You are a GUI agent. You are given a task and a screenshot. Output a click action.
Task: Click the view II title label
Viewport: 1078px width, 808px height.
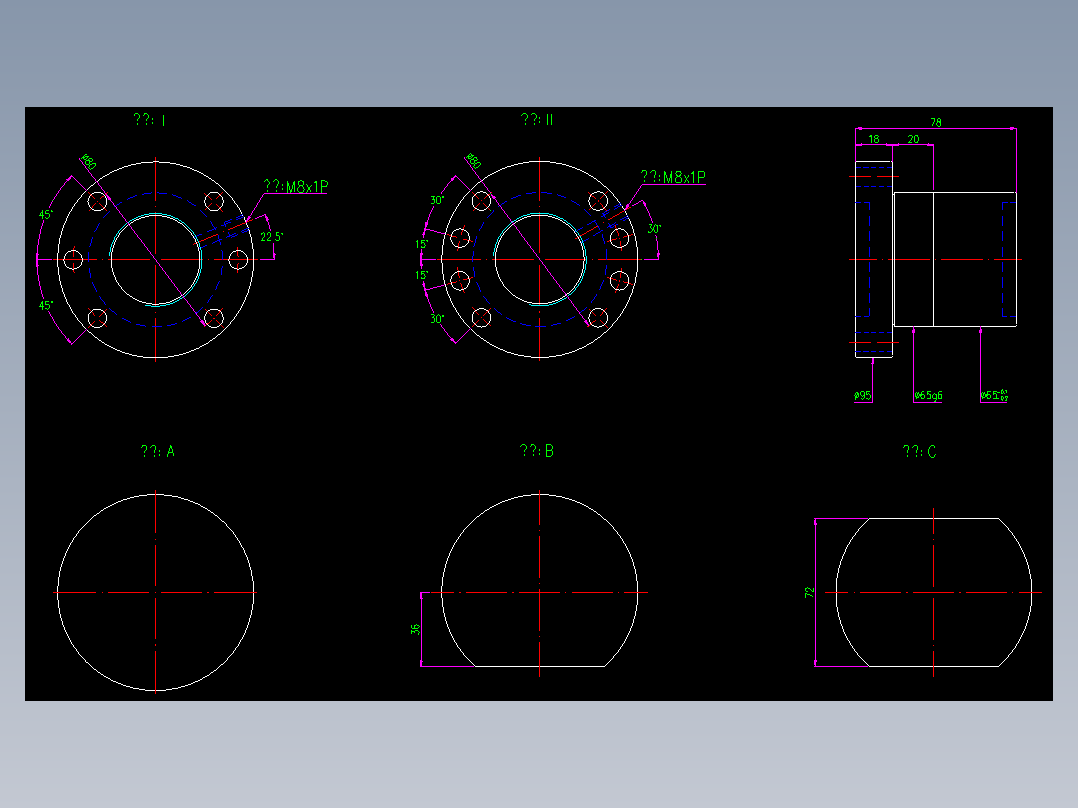[537, 120]
